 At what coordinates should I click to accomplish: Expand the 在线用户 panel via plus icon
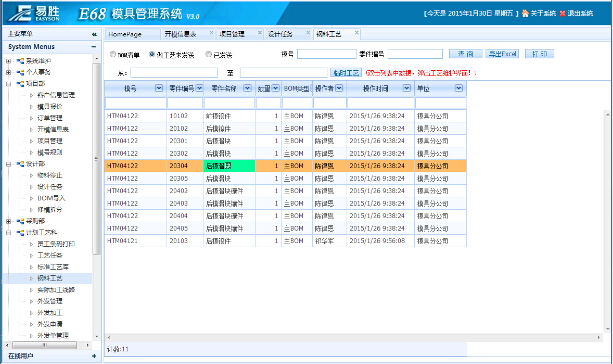(94, 356)
